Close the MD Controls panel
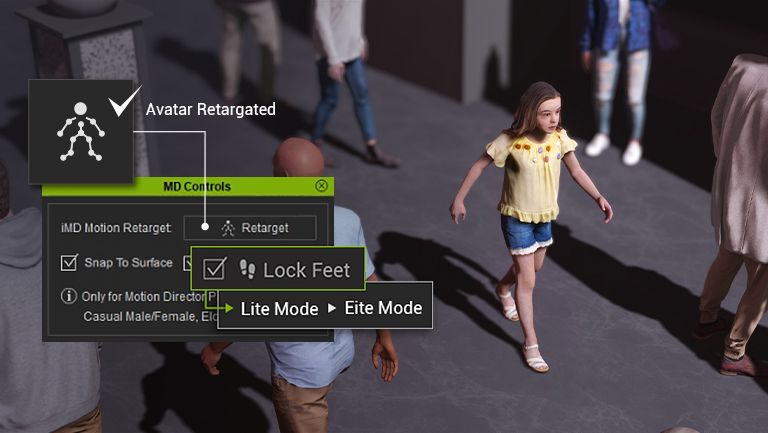Screen dimensions: 768x433 [321, 186]
